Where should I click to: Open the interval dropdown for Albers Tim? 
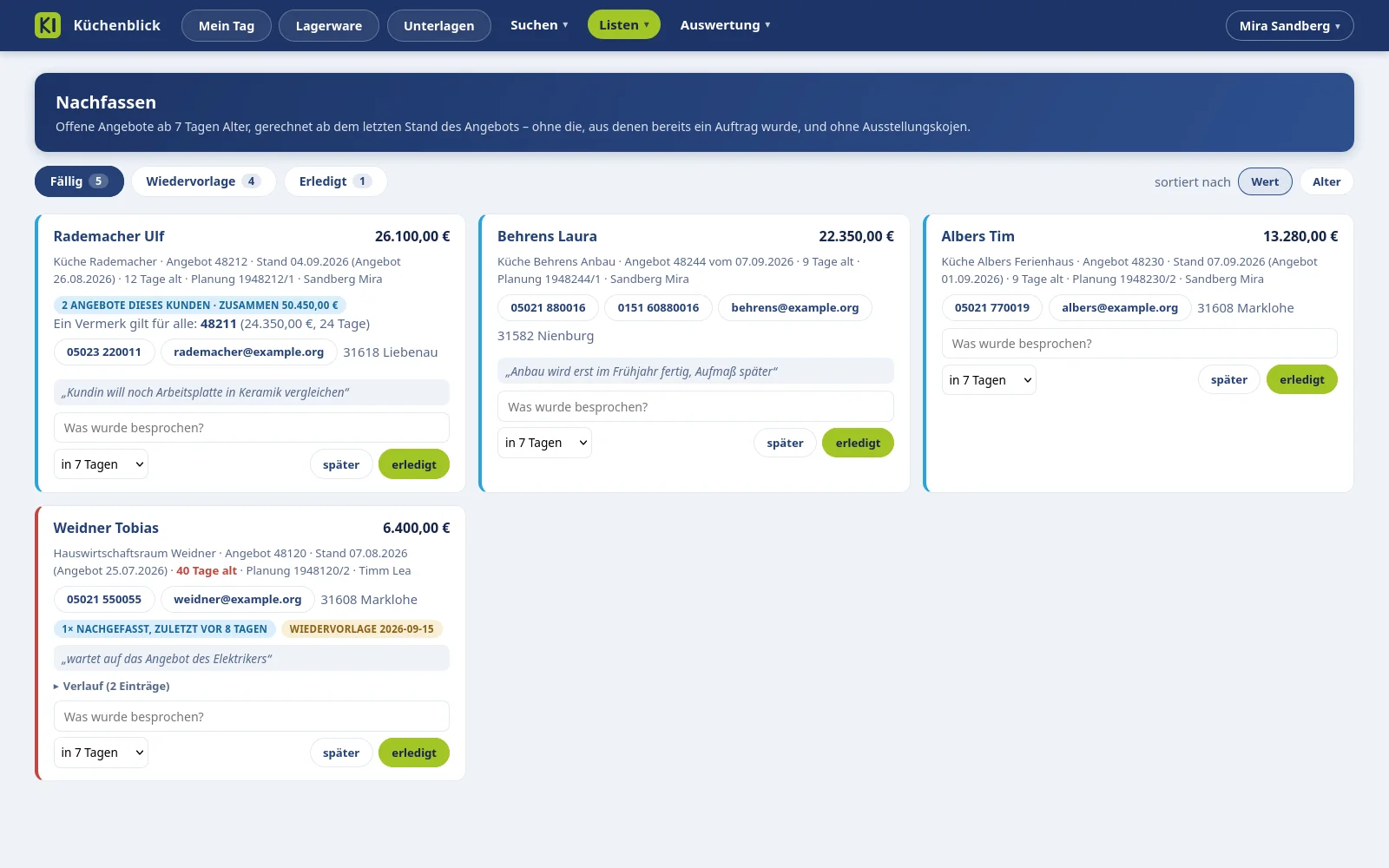coord(989,380)
